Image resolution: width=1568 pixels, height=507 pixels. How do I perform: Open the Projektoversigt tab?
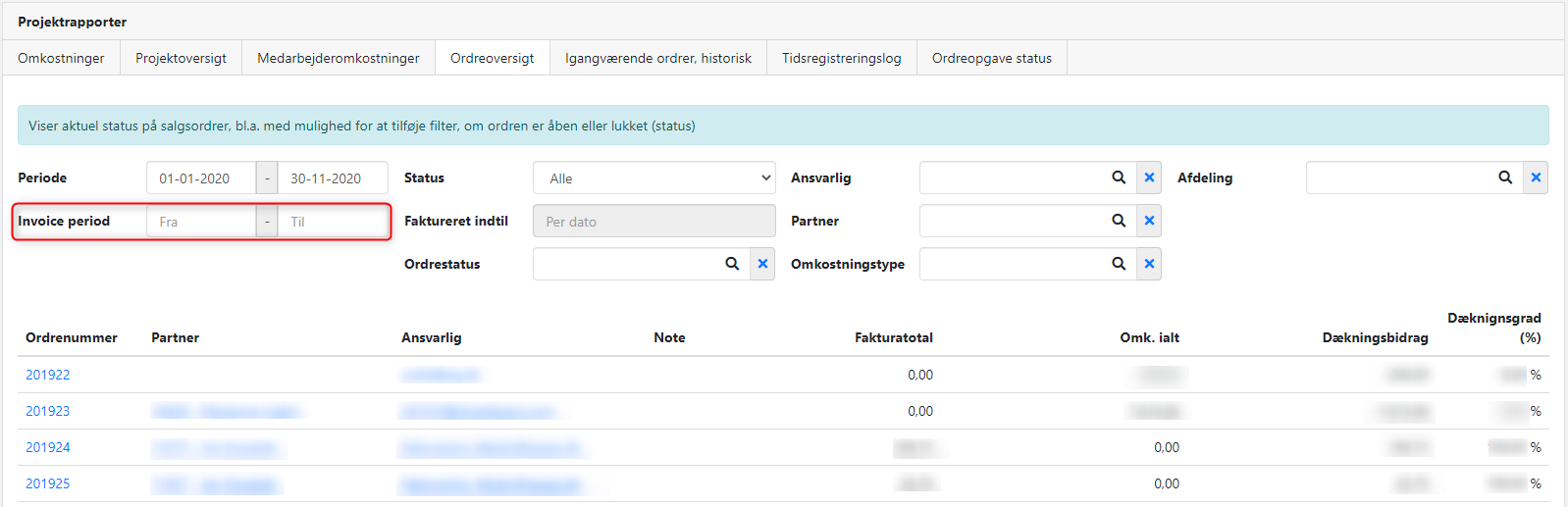181,58
